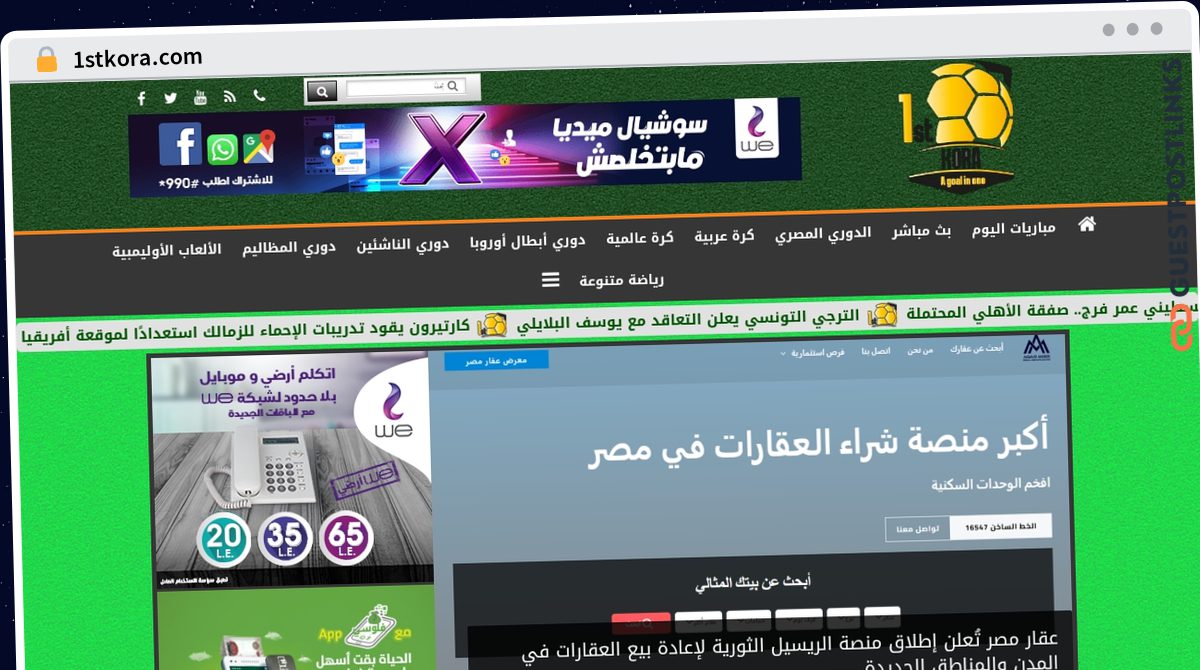This screenshot has width=1200, height=670.
Task: Click the RSS feed icon
Action: (230, 94)
